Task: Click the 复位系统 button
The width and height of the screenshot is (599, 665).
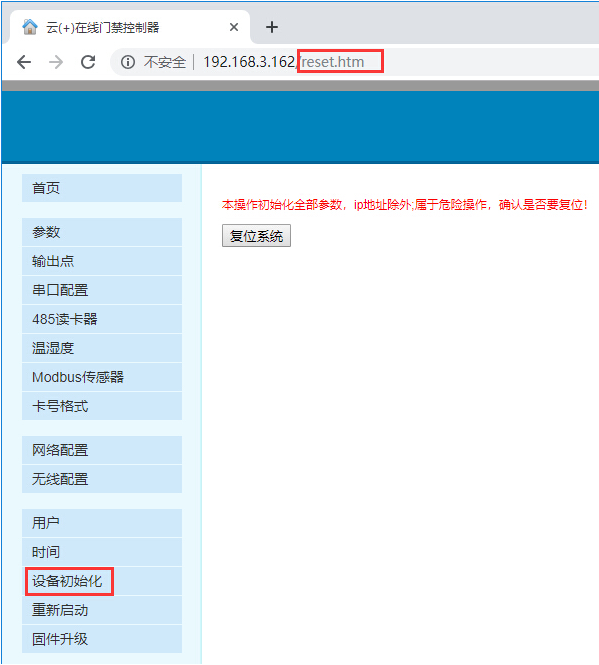Action: click(256, 235)
